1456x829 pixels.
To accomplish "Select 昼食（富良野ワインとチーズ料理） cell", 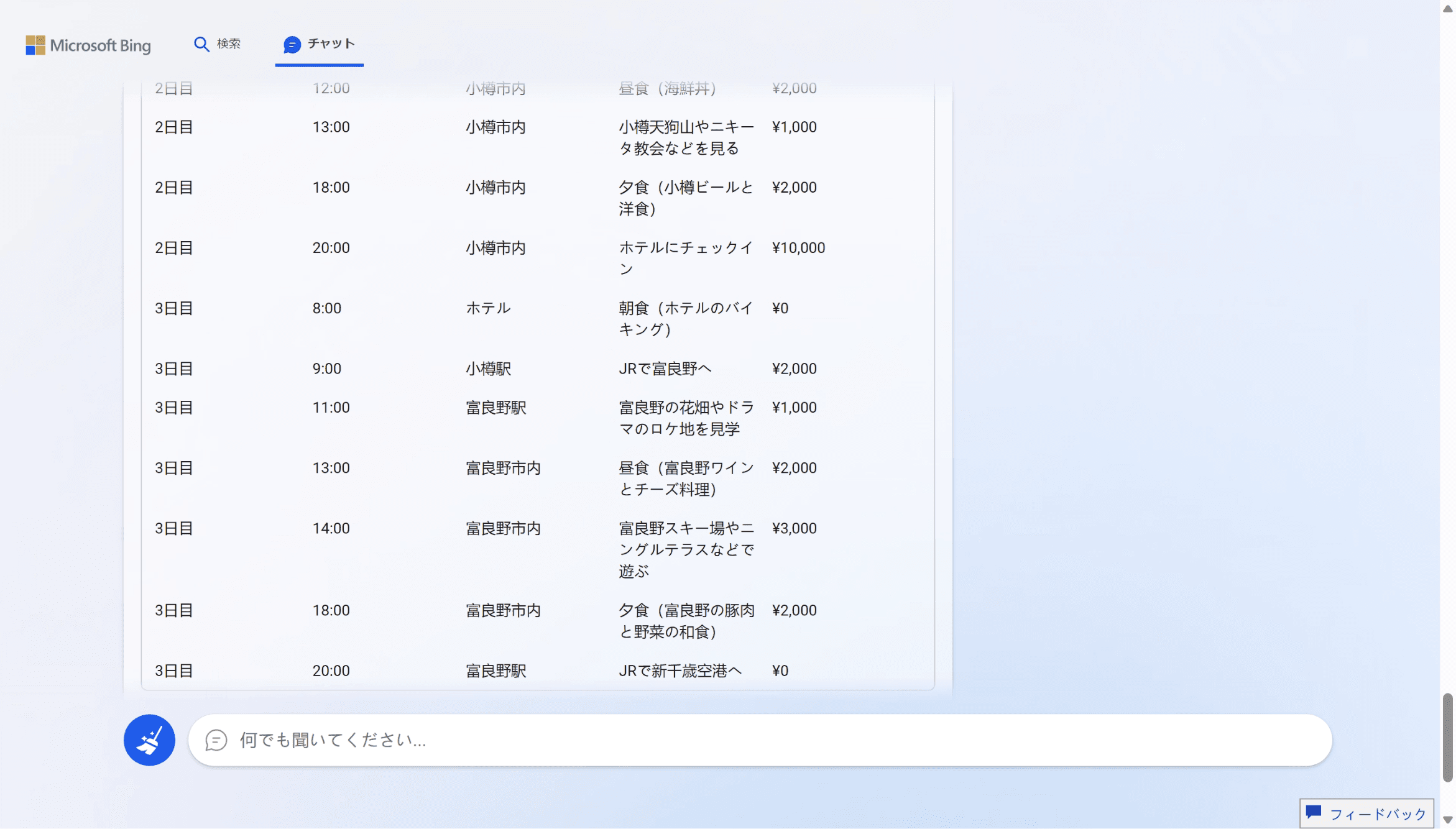I will click(686, 479).
